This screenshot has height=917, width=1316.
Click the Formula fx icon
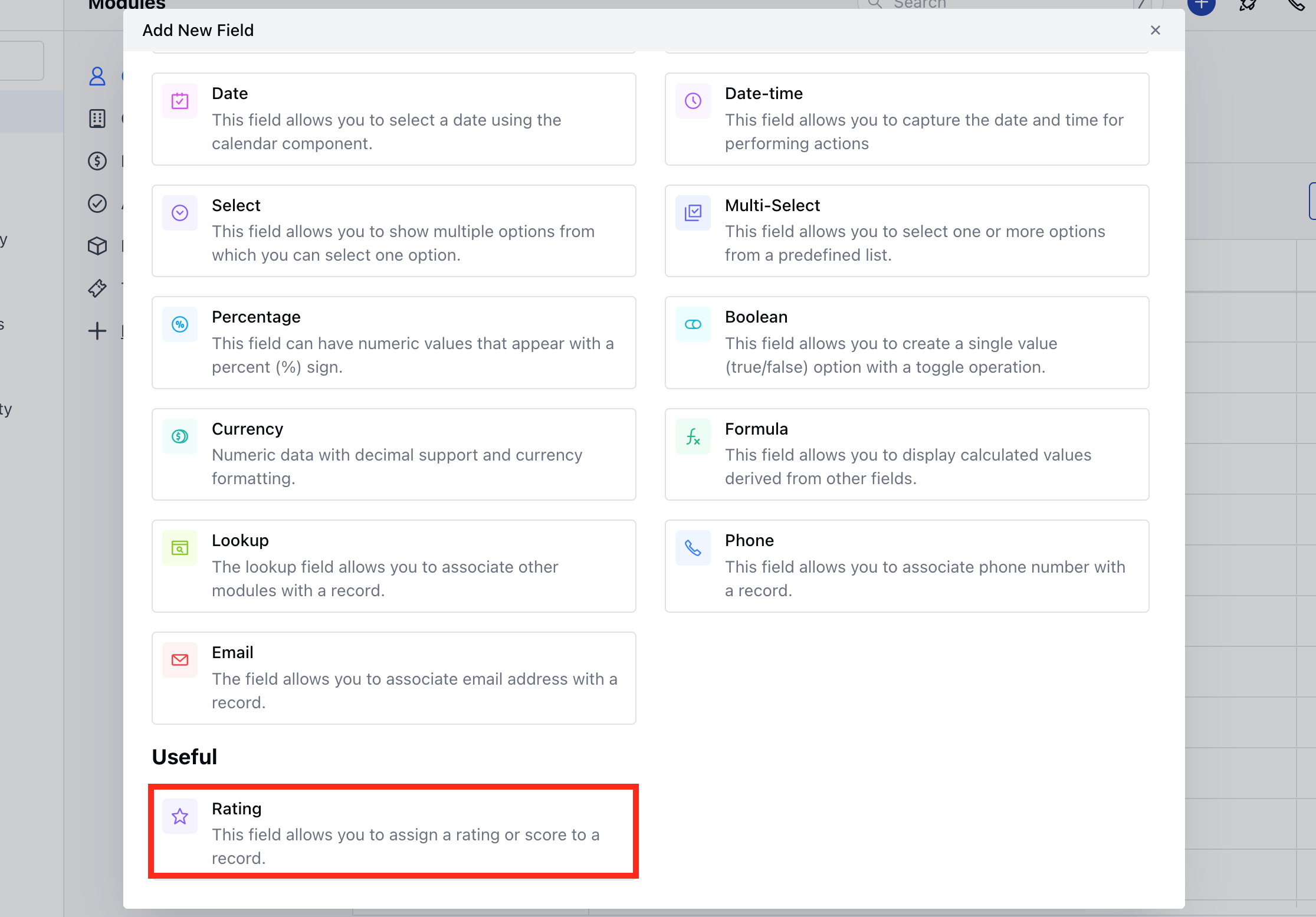pyautogui.click(x=693, y=436)
